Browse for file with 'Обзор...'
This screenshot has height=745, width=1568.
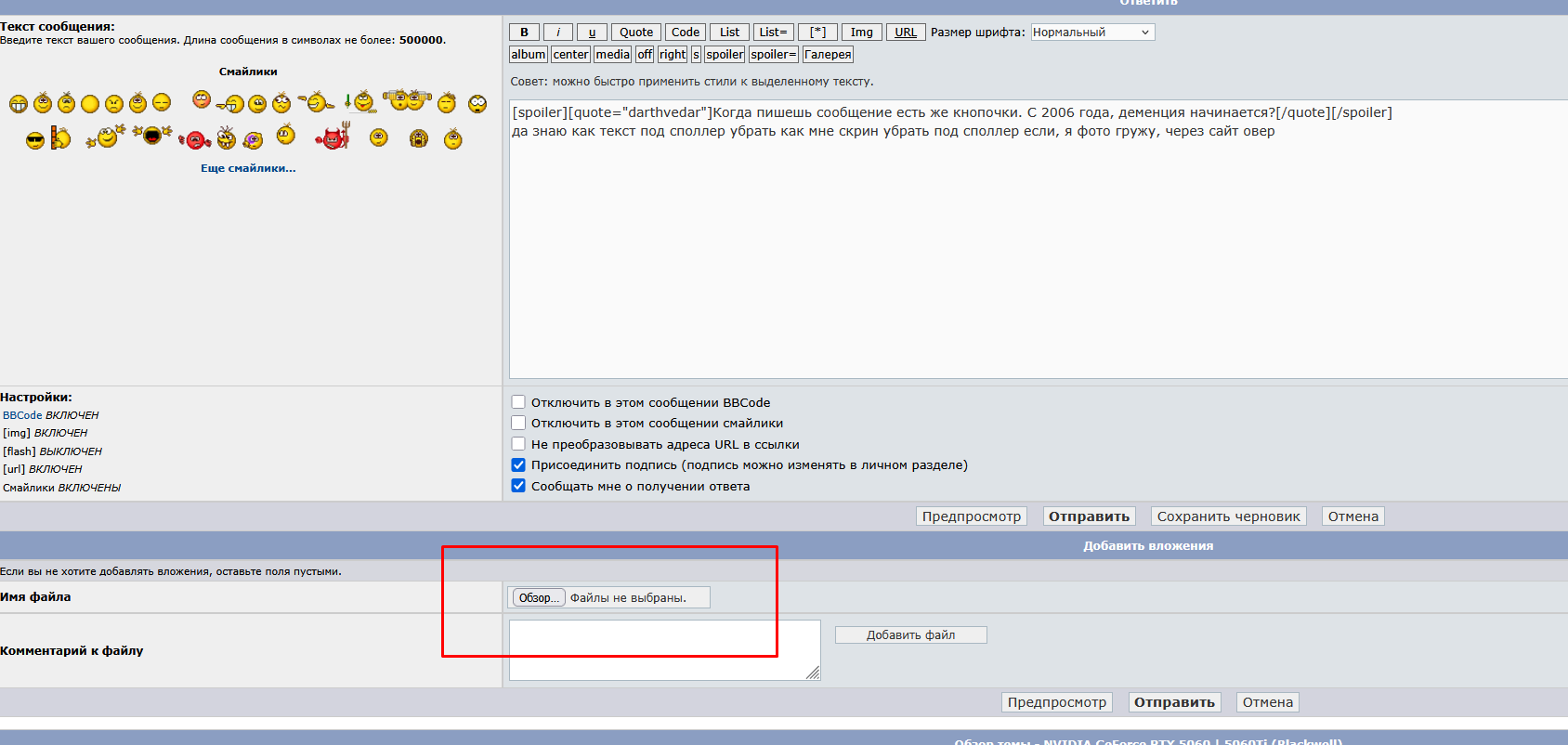pos(539,597)
